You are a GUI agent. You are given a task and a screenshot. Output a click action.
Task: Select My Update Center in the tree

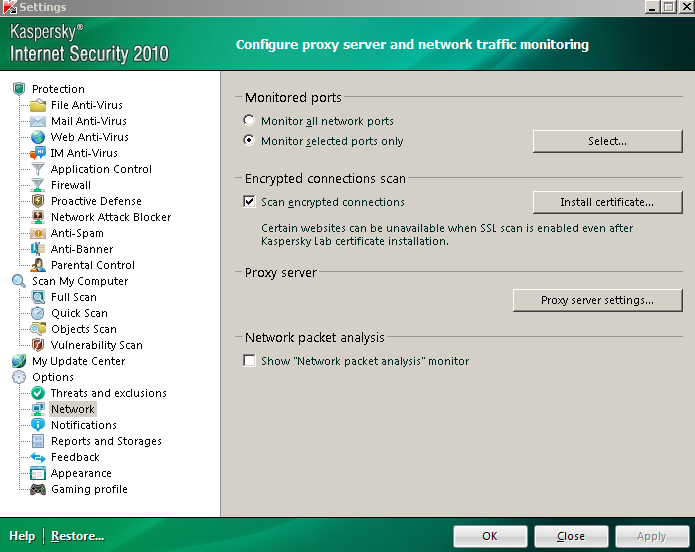point(78,361)
